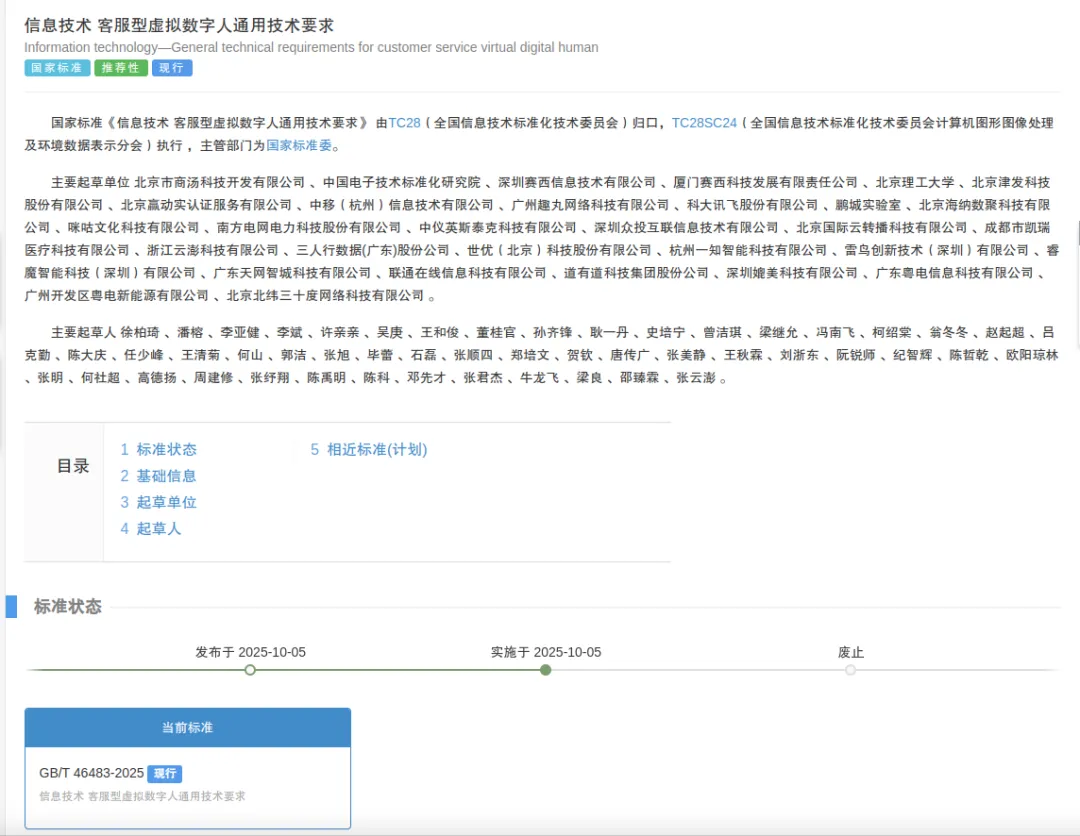Click the blue 标准状态 section marker block
This screenshot has height=836, width=1080.
(11, 605)
